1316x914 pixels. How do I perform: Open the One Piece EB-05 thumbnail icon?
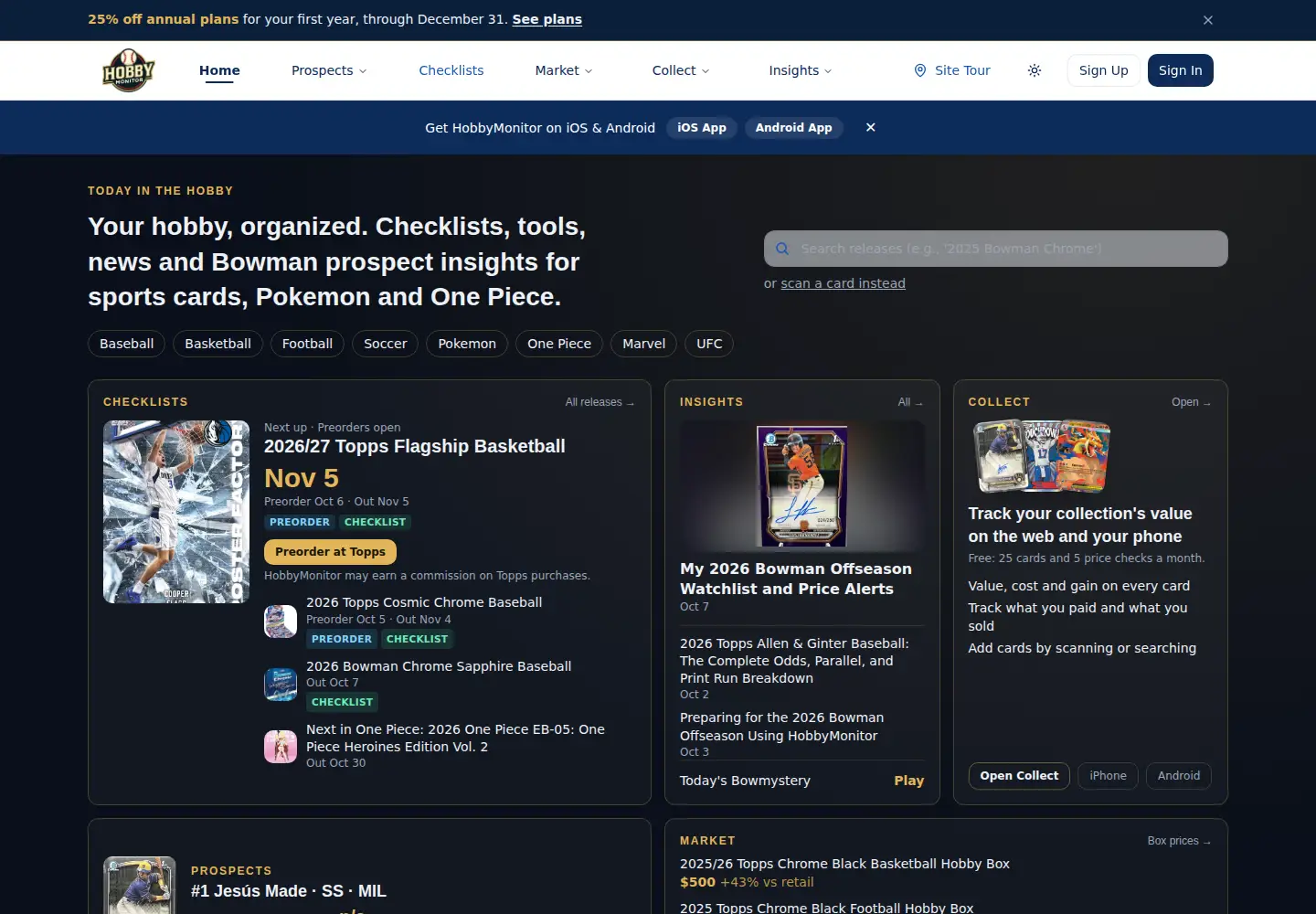point(281,747)
